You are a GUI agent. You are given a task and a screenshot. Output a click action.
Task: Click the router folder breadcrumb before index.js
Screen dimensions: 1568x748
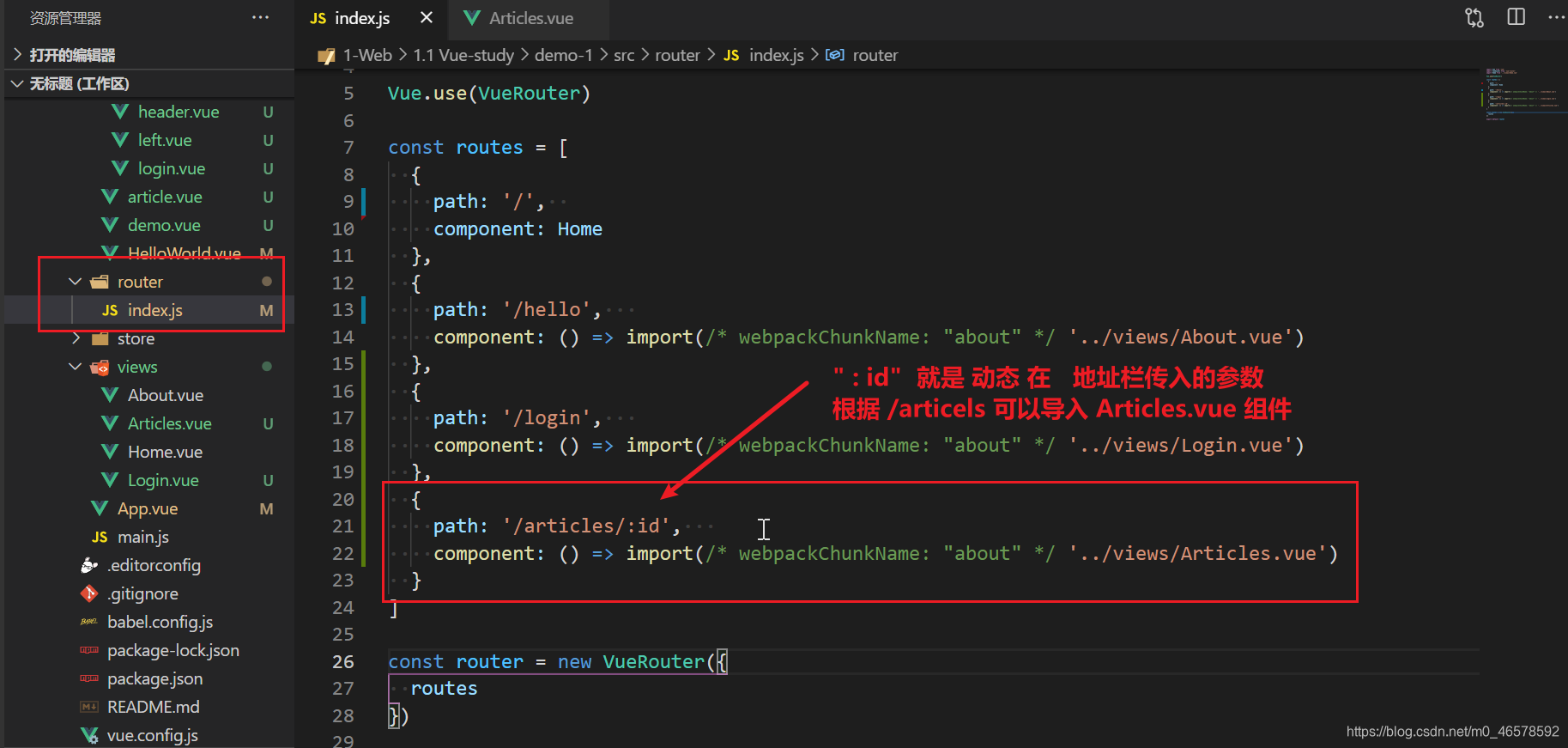[x=678, y=55]
